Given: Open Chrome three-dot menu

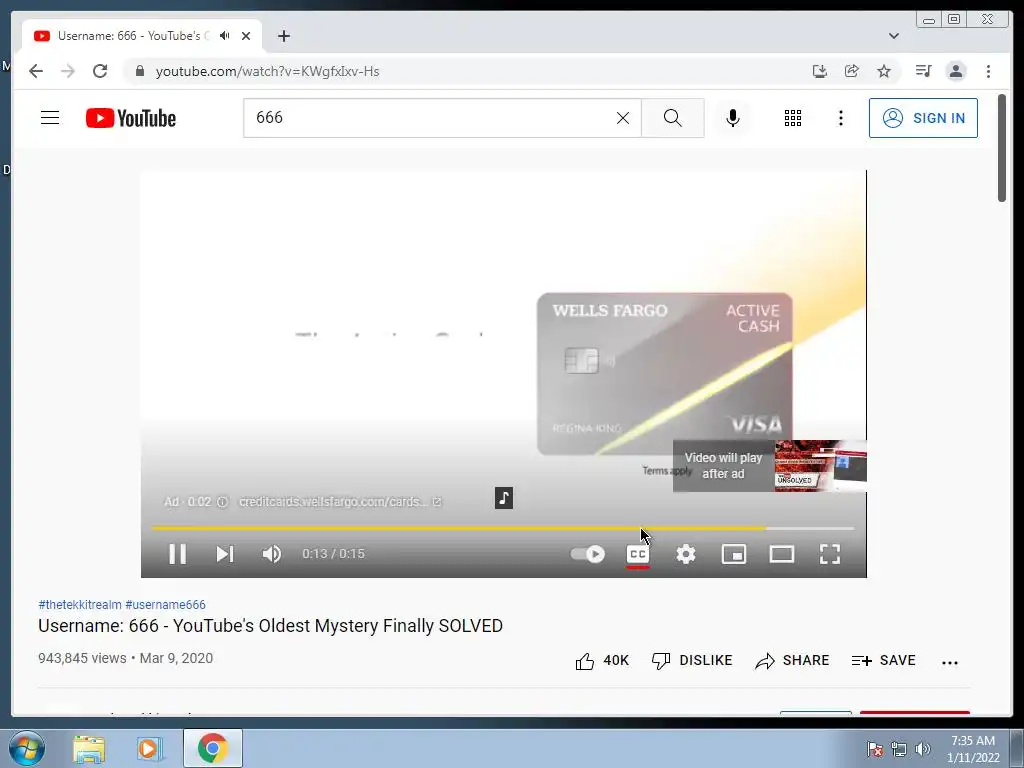Looking at the screenshot, I should click(988, 71).
